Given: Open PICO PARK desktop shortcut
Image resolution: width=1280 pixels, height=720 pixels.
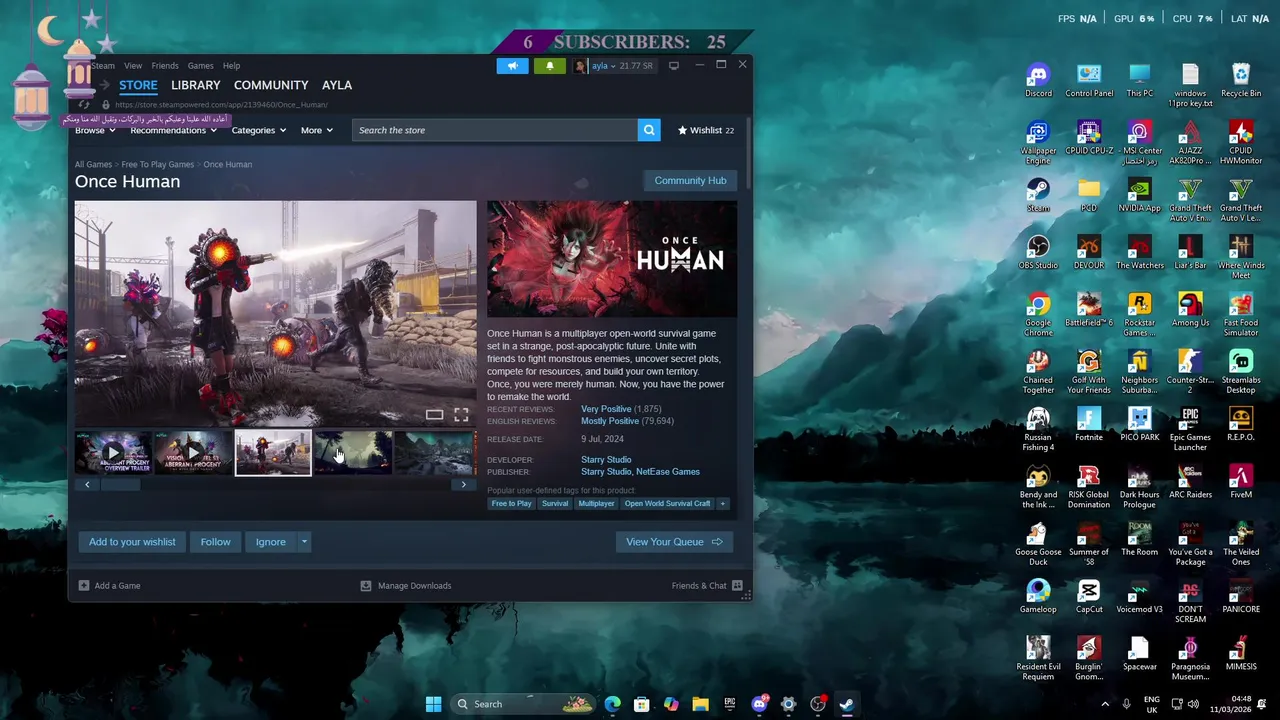Looking at the screenshot, I should point(1139,425).
